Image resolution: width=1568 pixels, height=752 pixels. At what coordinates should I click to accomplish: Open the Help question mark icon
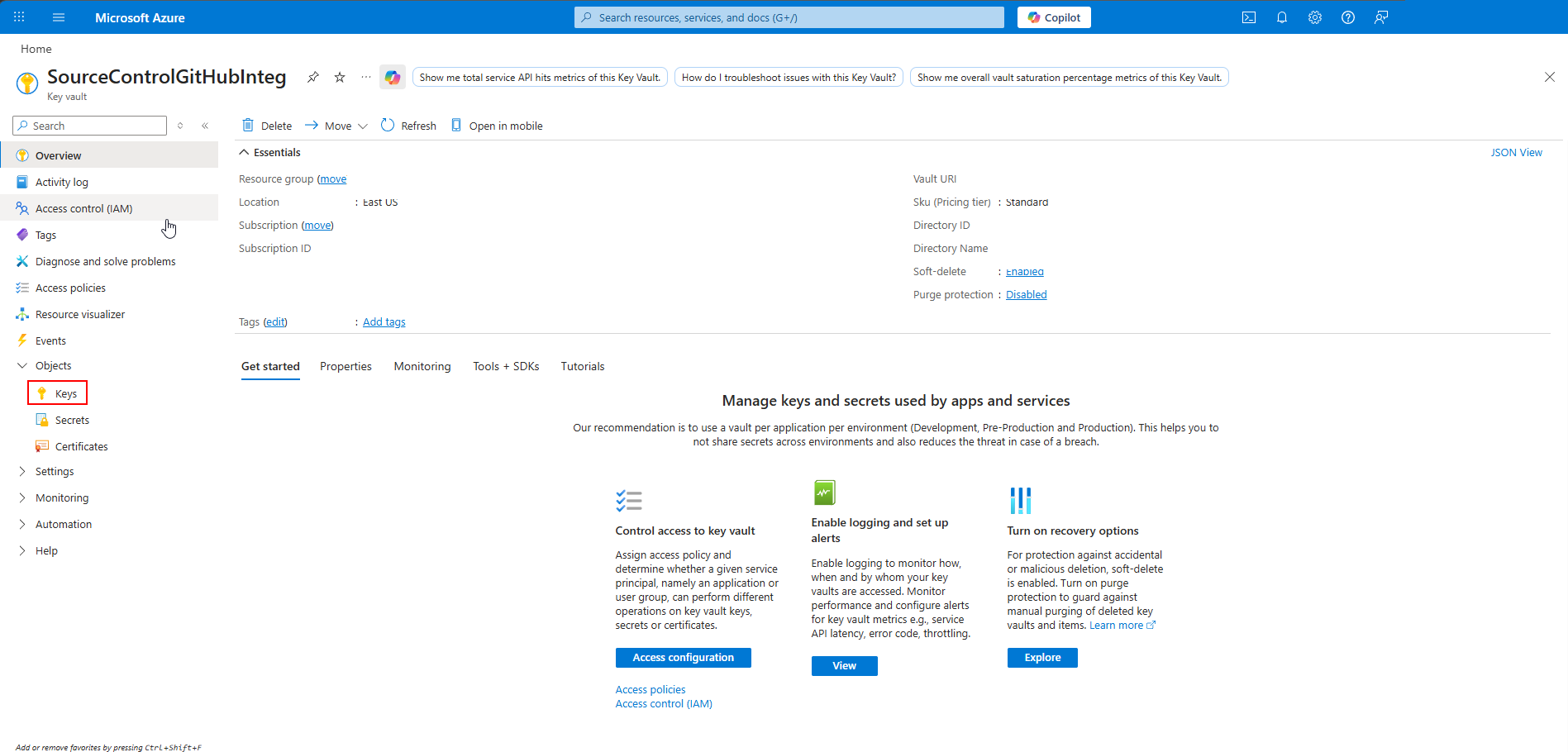(x=1348, y=17)
